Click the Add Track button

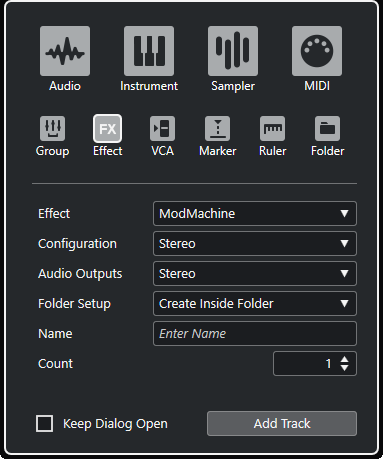click(282, 424)
